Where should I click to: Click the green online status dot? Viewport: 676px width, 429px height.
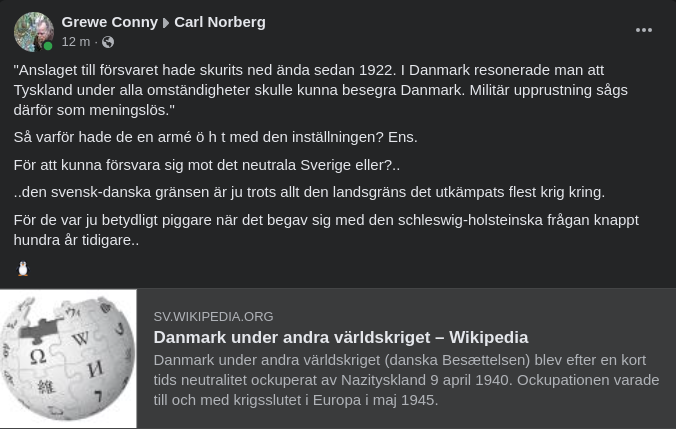48,46
